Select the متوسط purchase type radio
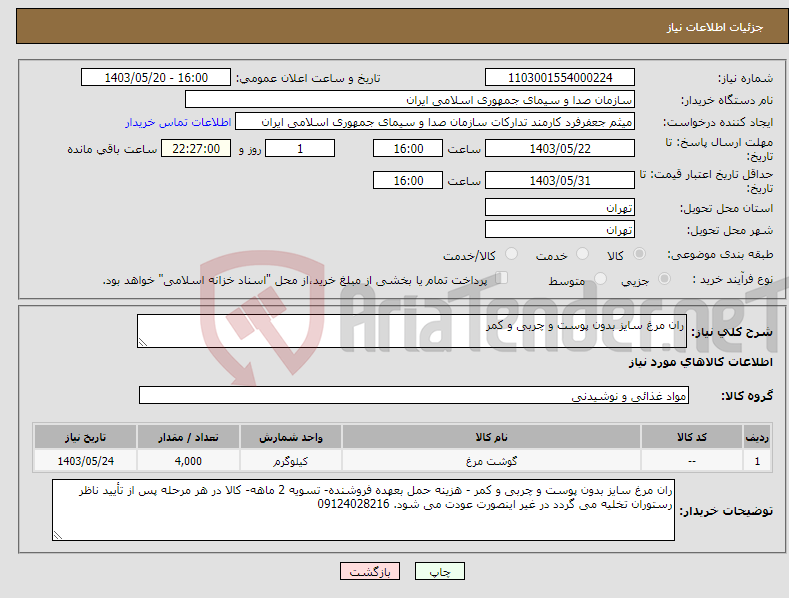Image resolution: width=789 pixels, height=598 pixels. (600, 279)
